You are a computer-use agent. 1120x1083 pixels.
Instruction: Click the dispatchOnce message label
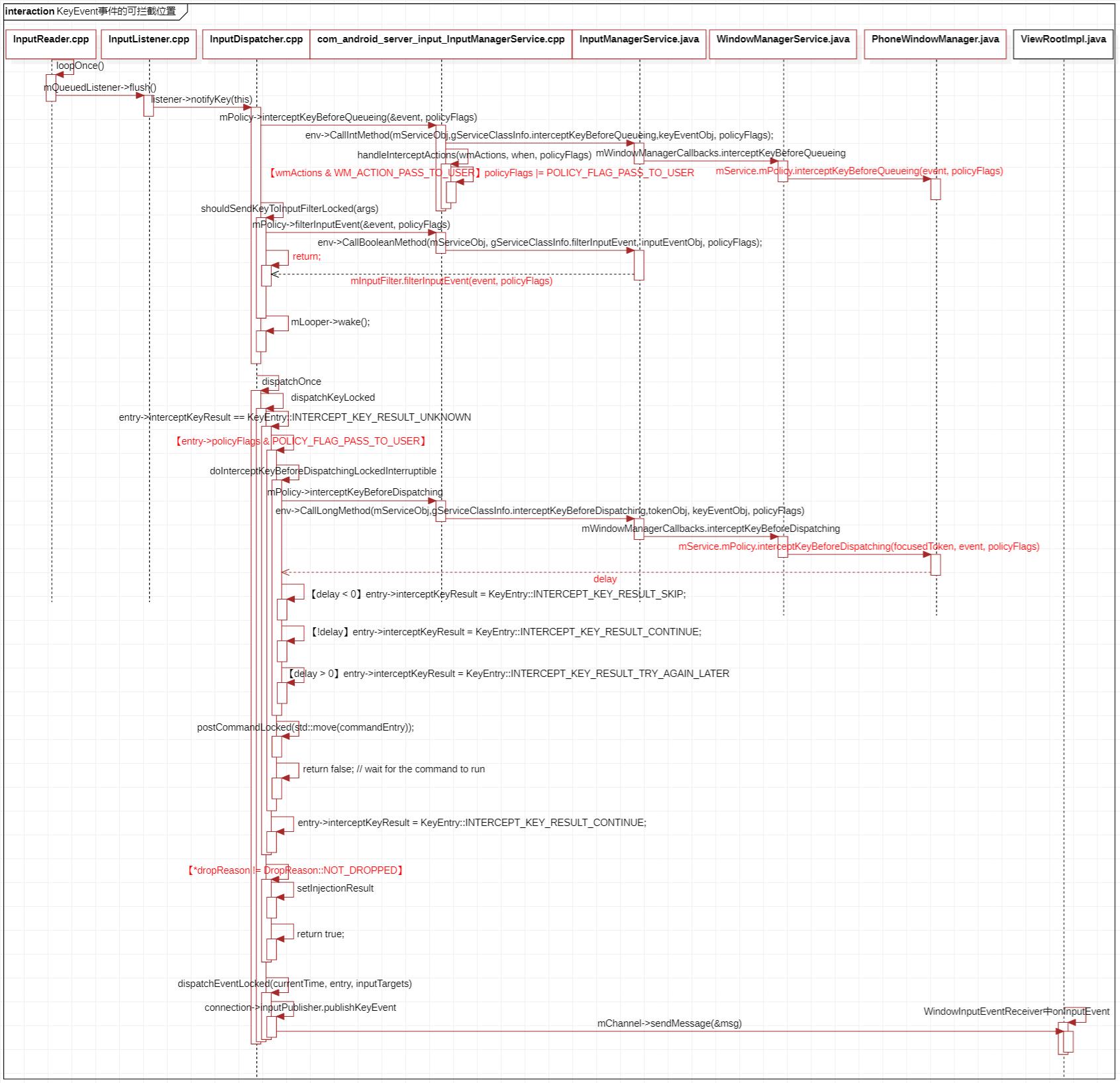[291, 382]
